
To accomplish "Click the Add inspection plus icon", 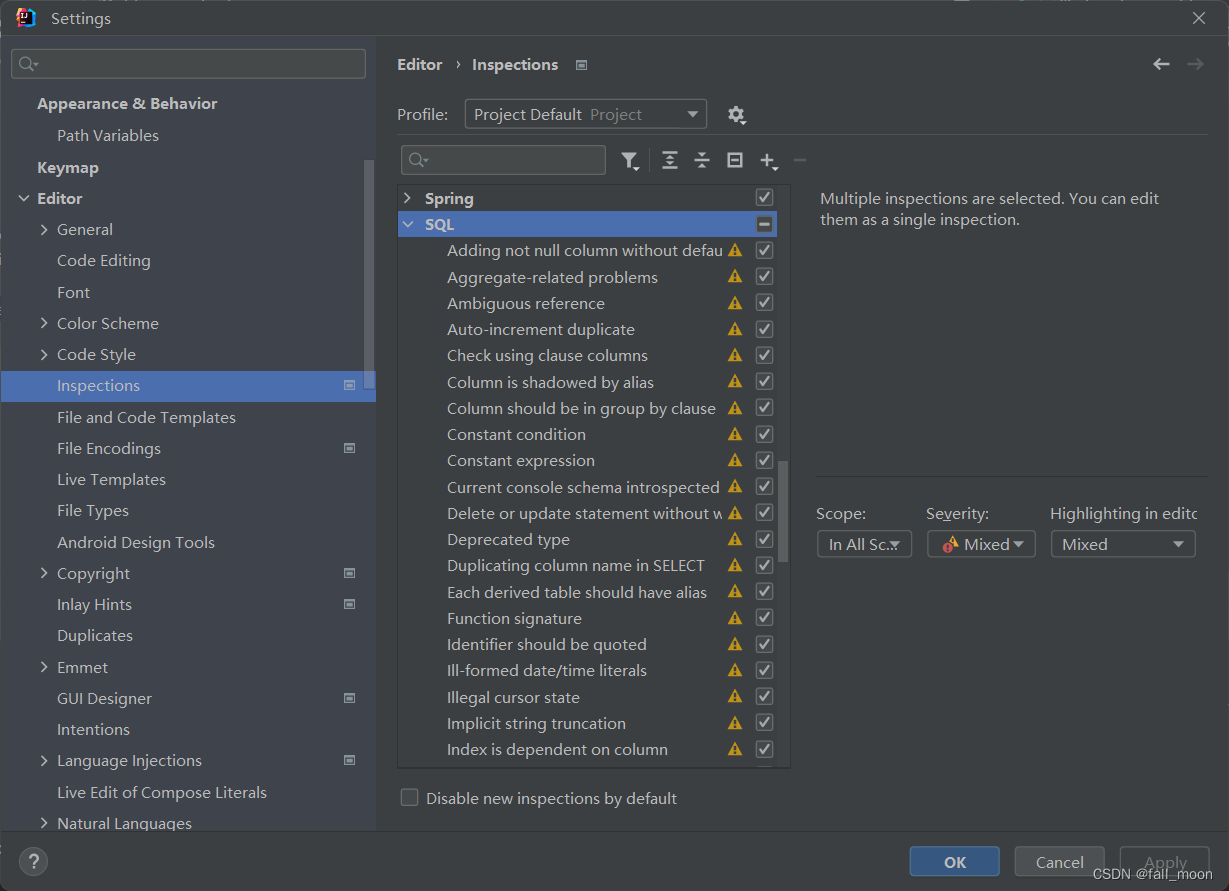I will [x=768, y=161].
